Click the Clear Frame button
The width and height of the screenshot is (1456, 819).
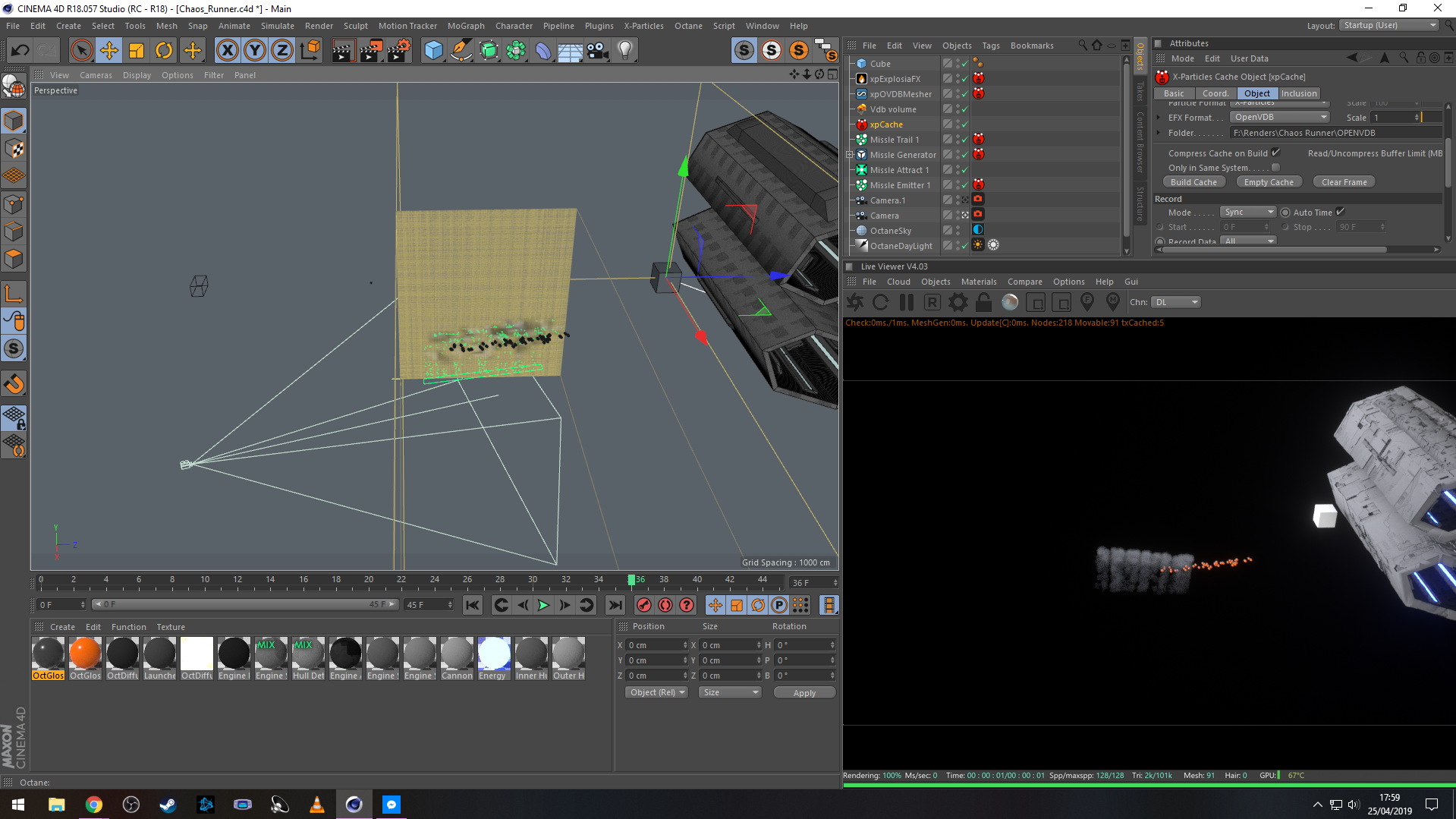[x=1344, y=182]
